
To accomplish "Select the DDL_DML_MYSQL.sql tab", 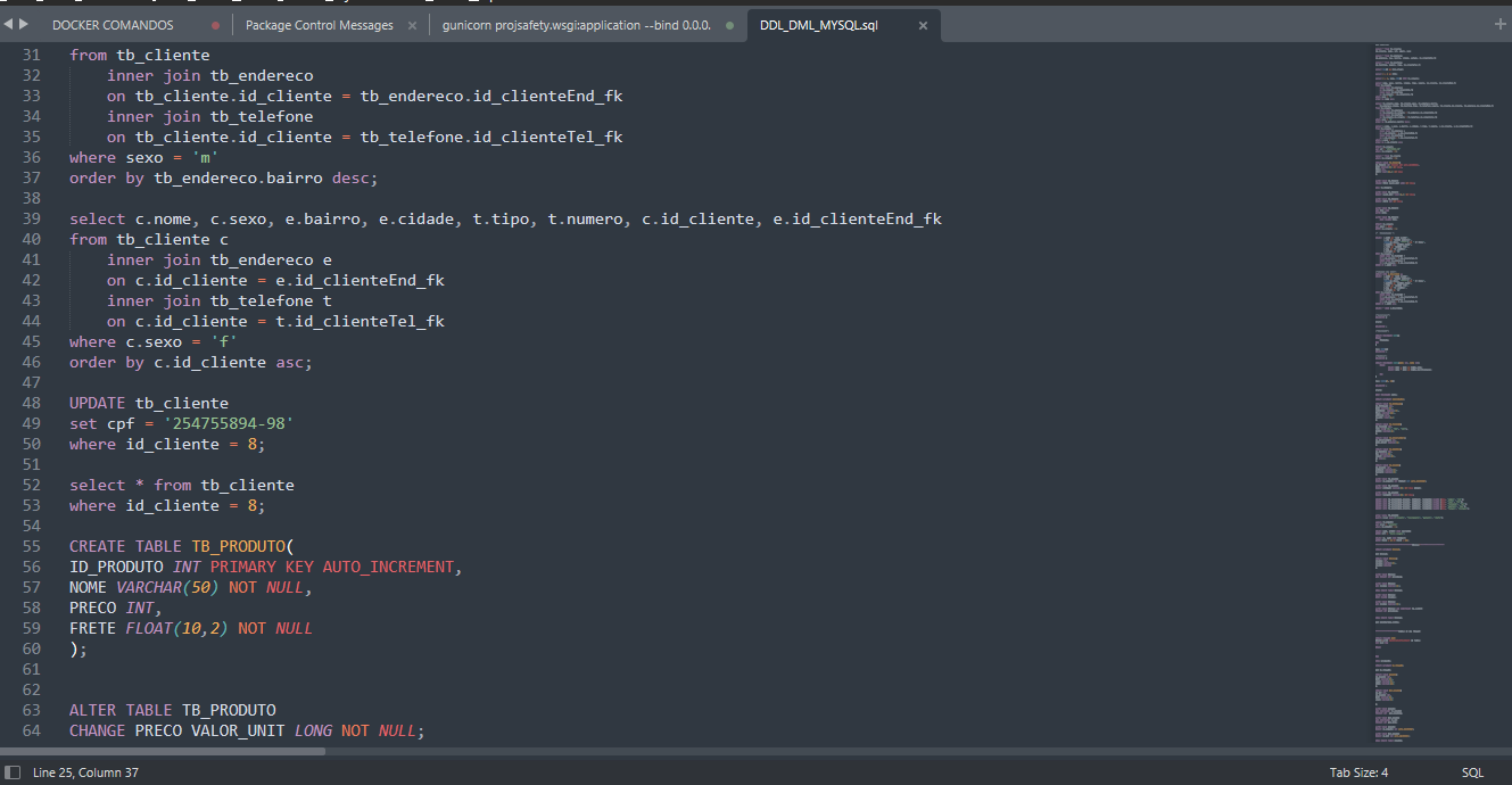I will coord(819,25).
